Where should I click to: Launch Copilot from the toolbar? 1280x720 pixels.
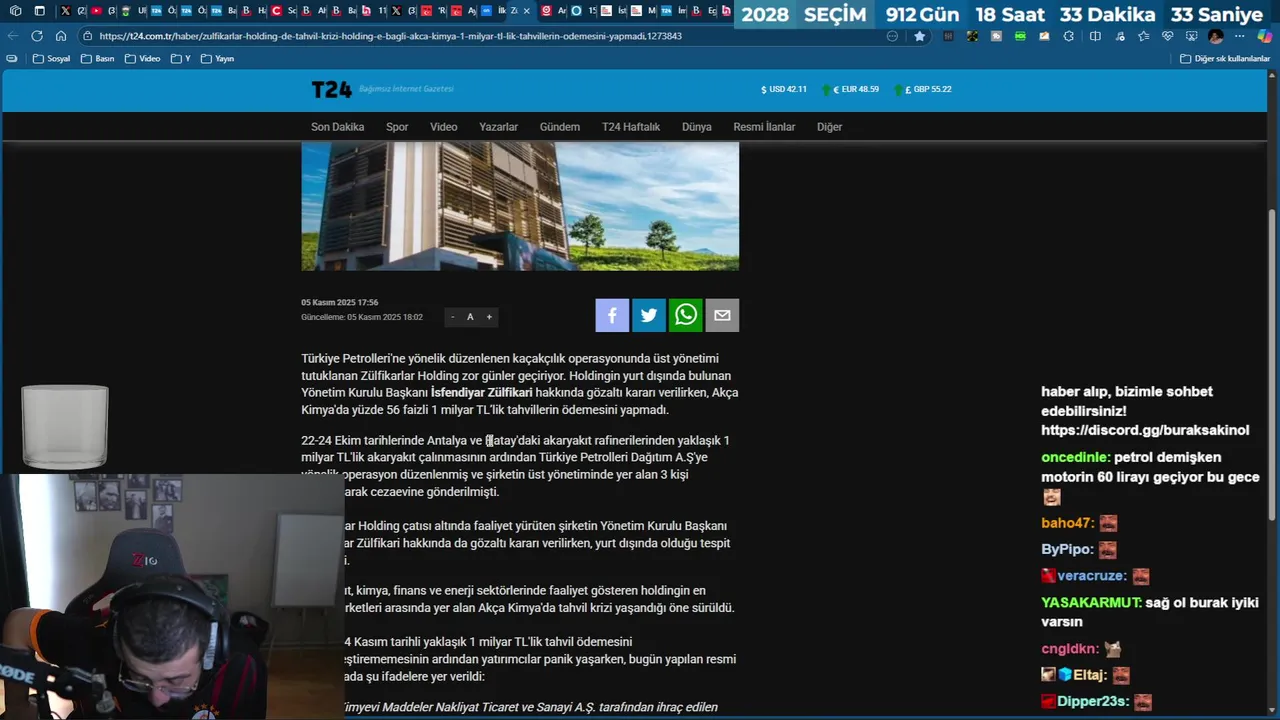click(x=1265, y=36)
